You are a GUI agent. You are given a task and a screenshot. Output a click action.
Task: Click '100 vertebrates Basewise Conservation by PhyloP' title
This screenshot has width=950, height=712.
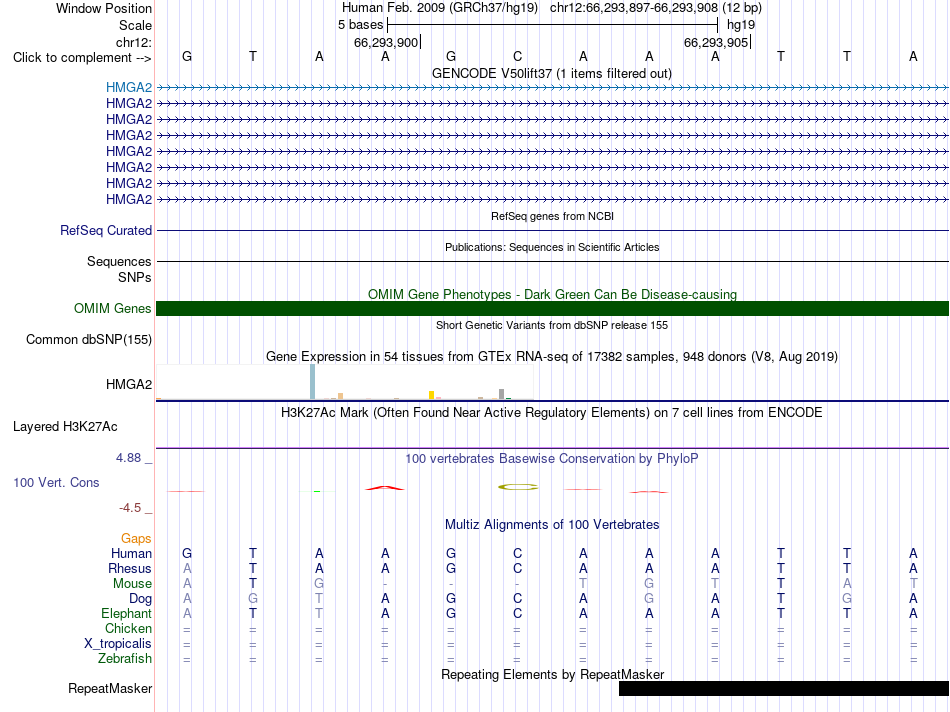point(552,459)
